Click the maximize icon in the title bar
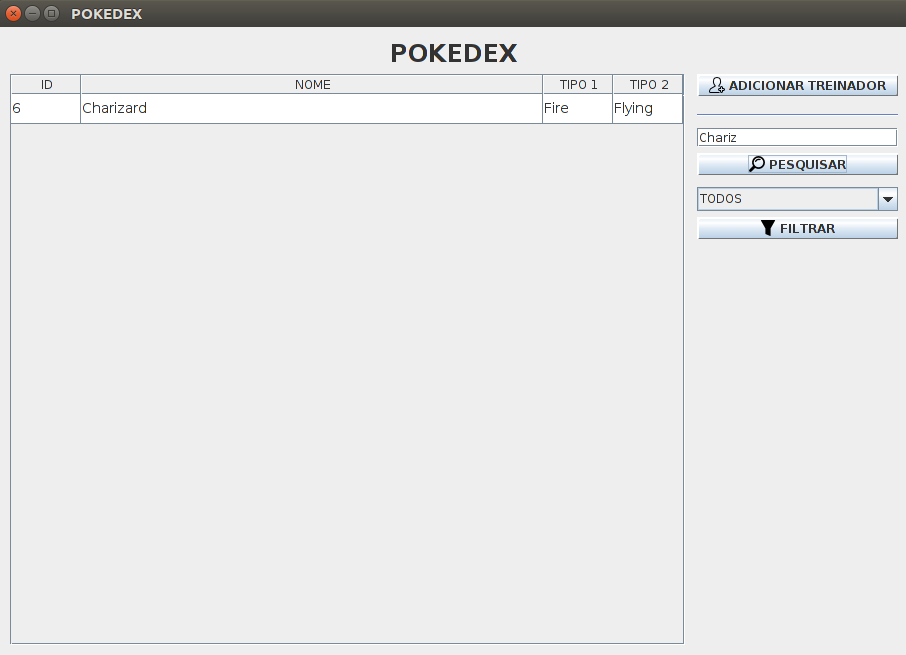Screen dimensions: 906x655 click(x=51, y=14)
